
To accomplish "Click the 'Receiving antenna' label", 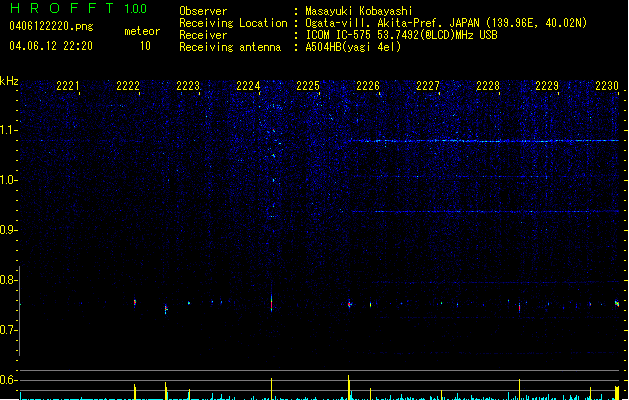I will click(230, 47).
